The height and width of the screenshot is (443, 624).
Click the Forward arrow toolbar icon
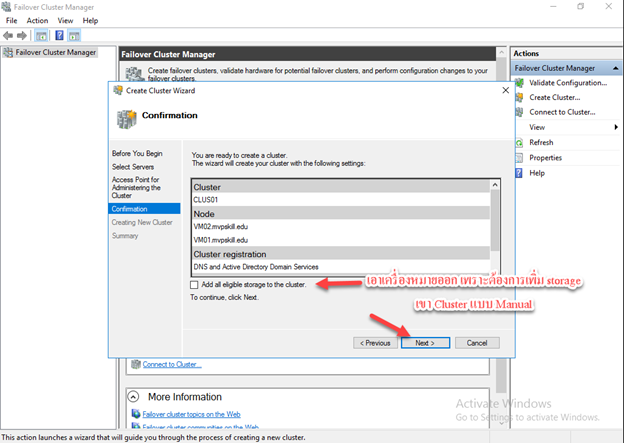coord(22,36)
